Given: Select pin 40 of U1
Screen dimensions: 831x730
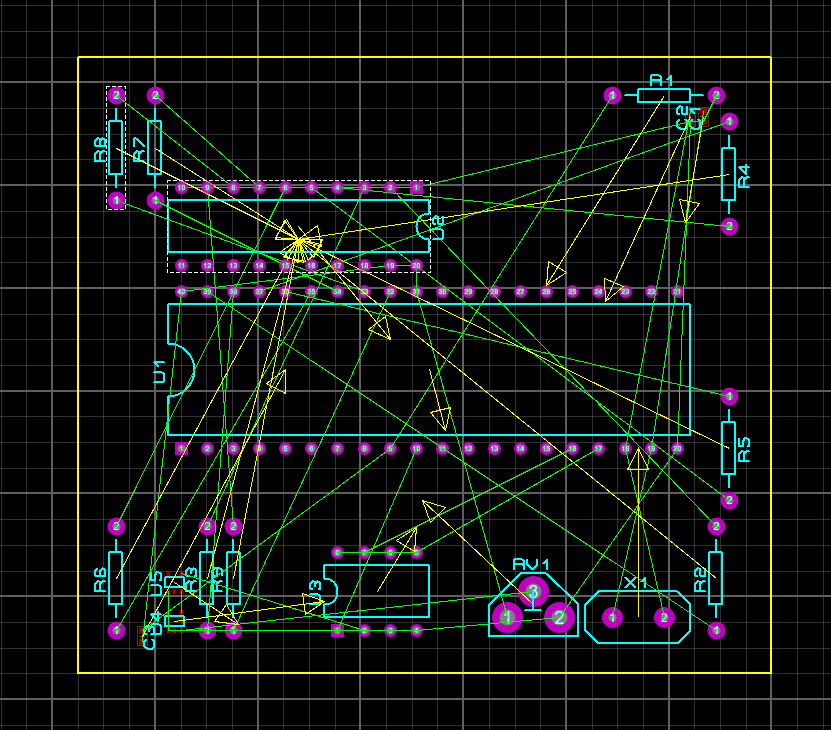Looking at the screenshot, I should point(181,292).
